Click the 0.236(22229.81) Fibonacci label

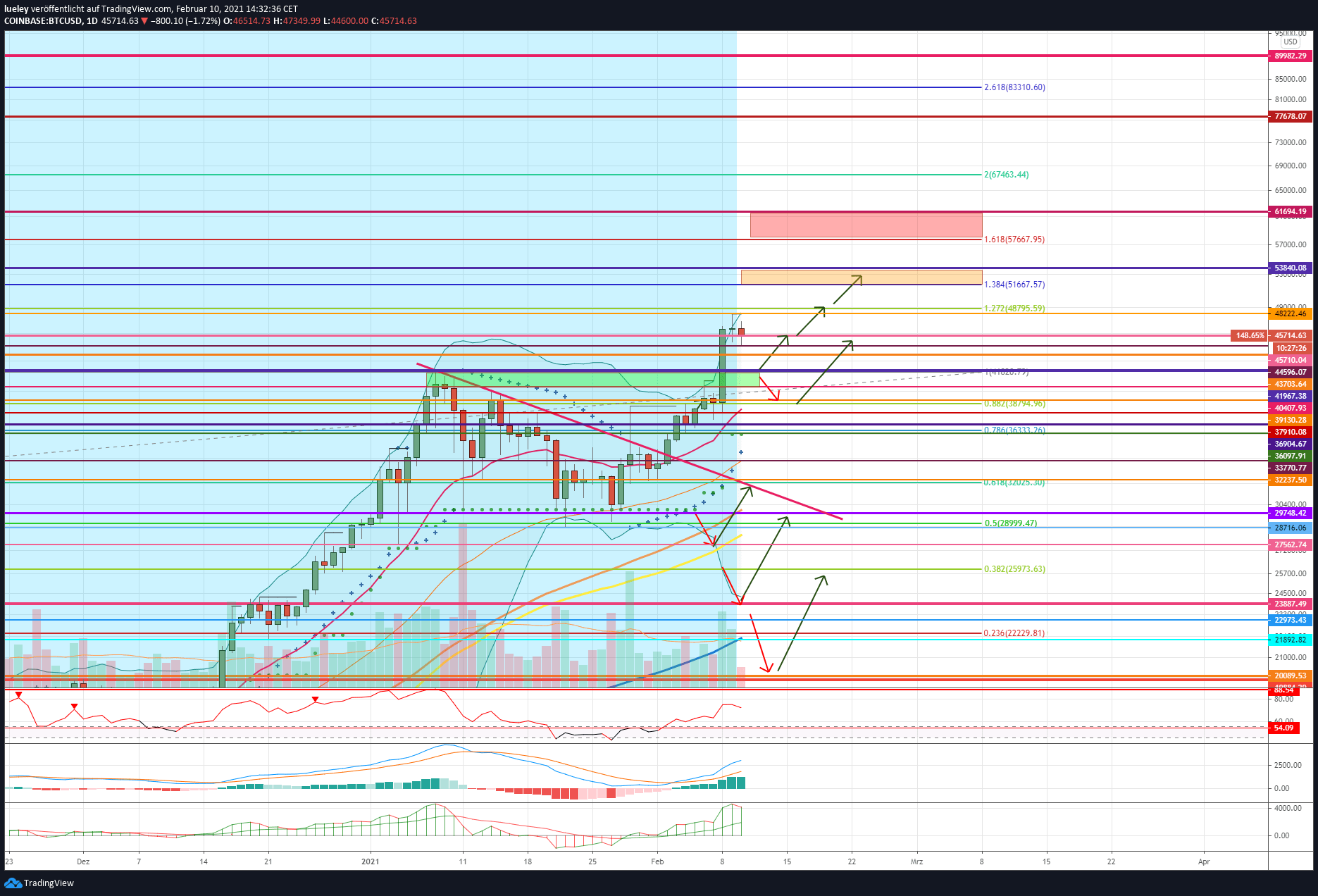(x=1014, y=633)
